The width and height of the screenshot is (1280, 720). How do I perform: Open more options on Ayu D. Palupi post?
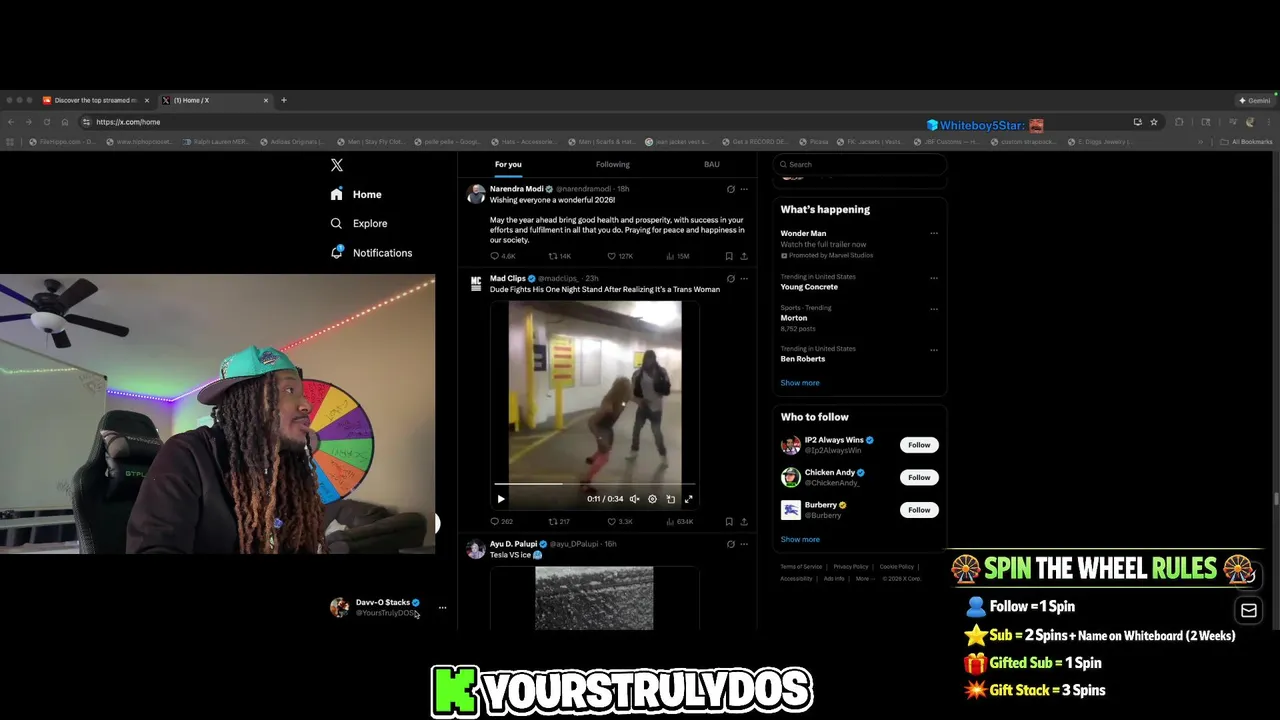(x=744, y=544)
